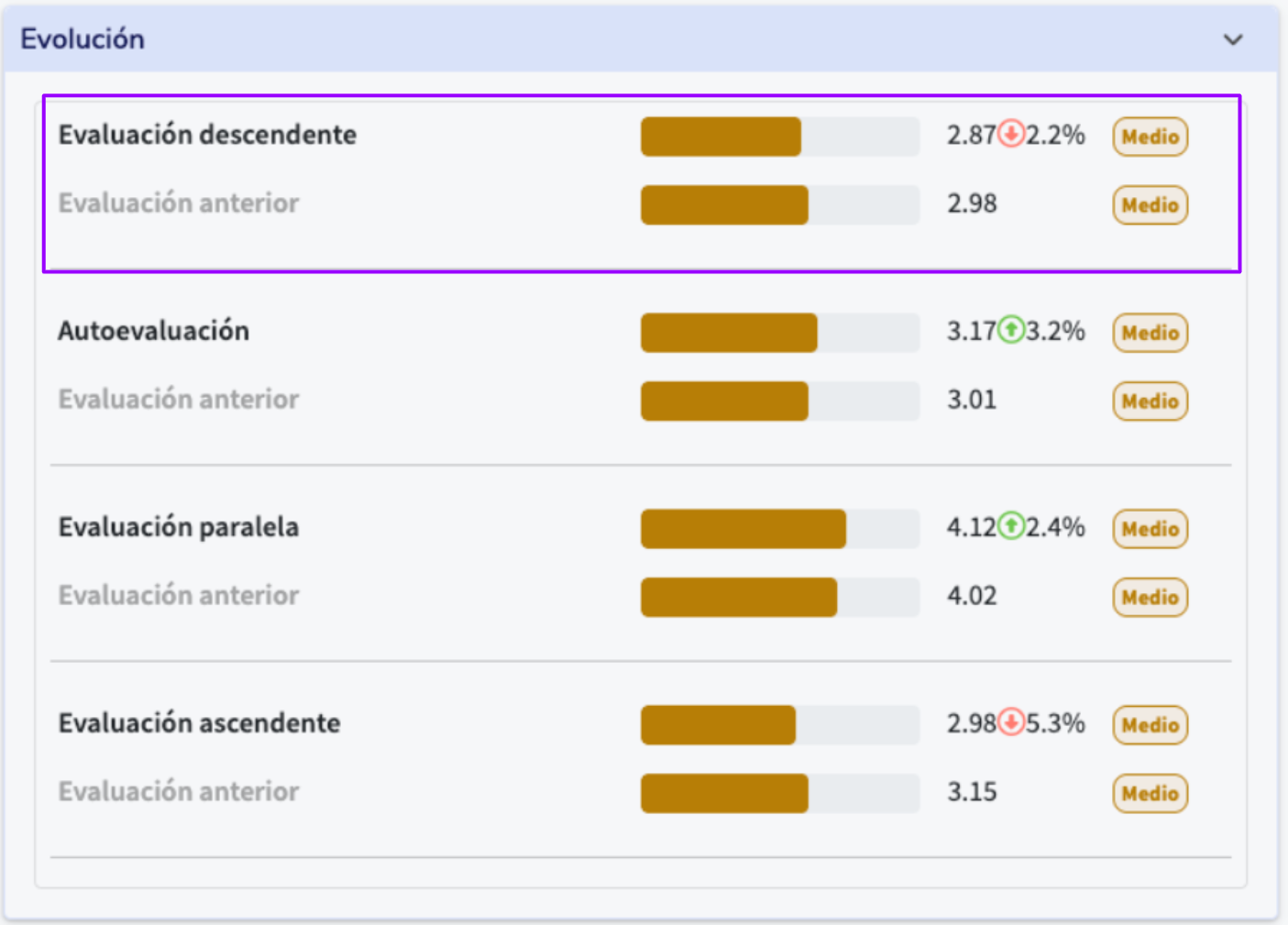Click the Autoevaluación progress bar
The width and height of the screenshot is (1288, 925).
pyautogui.click(x=779, y=333)
